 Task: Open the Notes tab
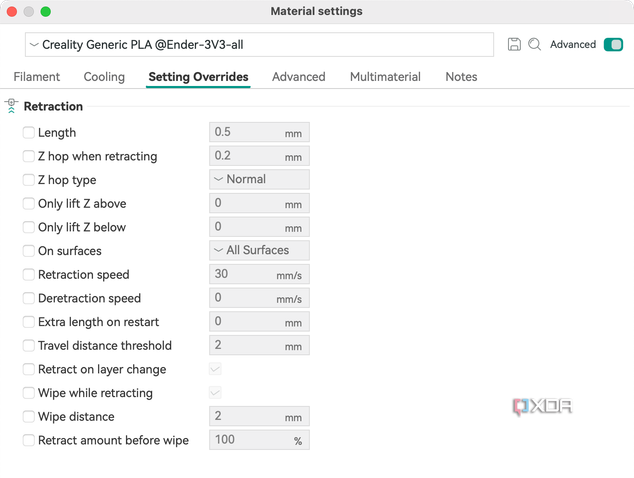pyautogui.click(x=461, y=76)
